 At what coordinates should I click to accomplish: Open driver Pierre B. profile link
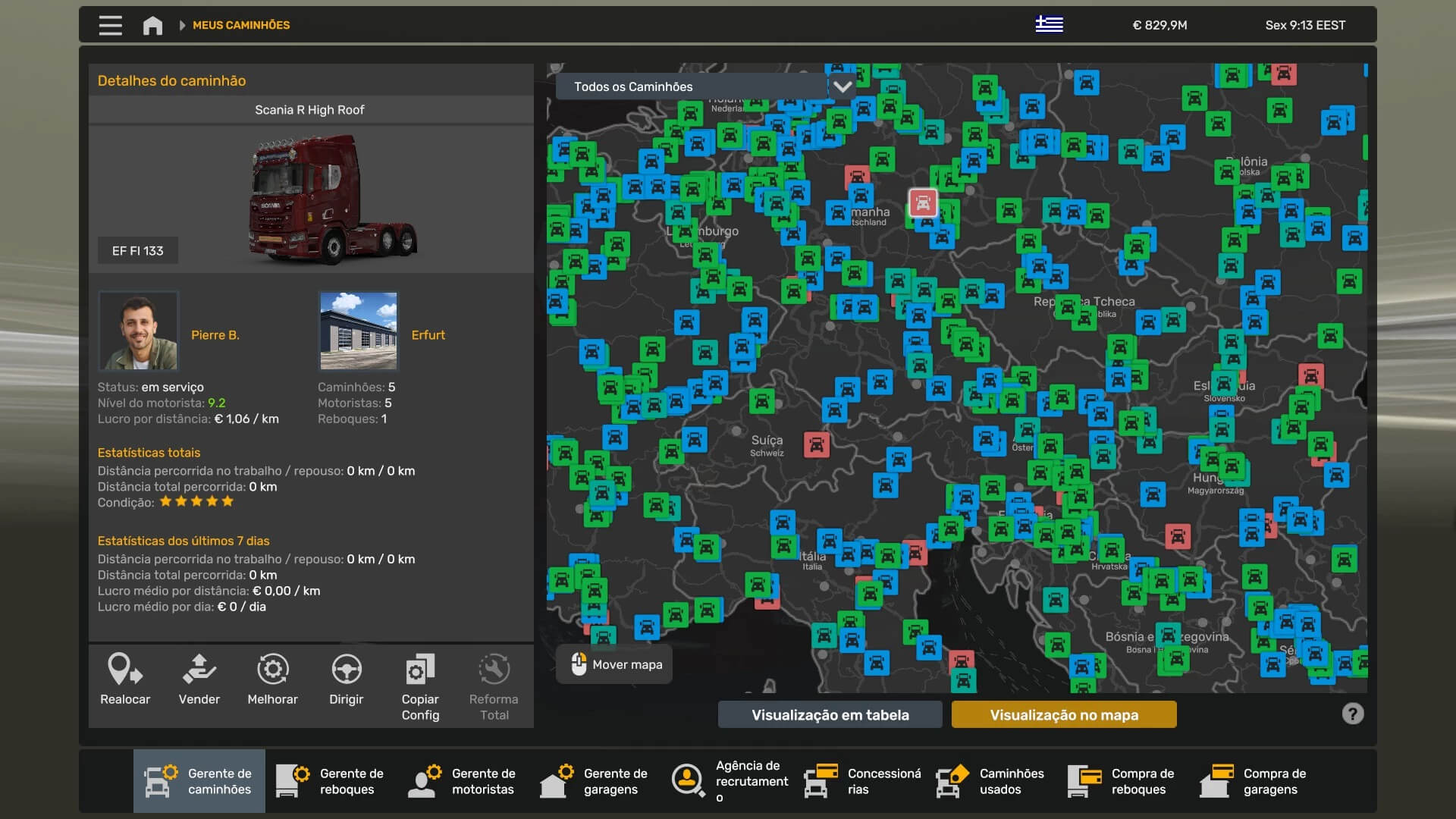(215, 335)
